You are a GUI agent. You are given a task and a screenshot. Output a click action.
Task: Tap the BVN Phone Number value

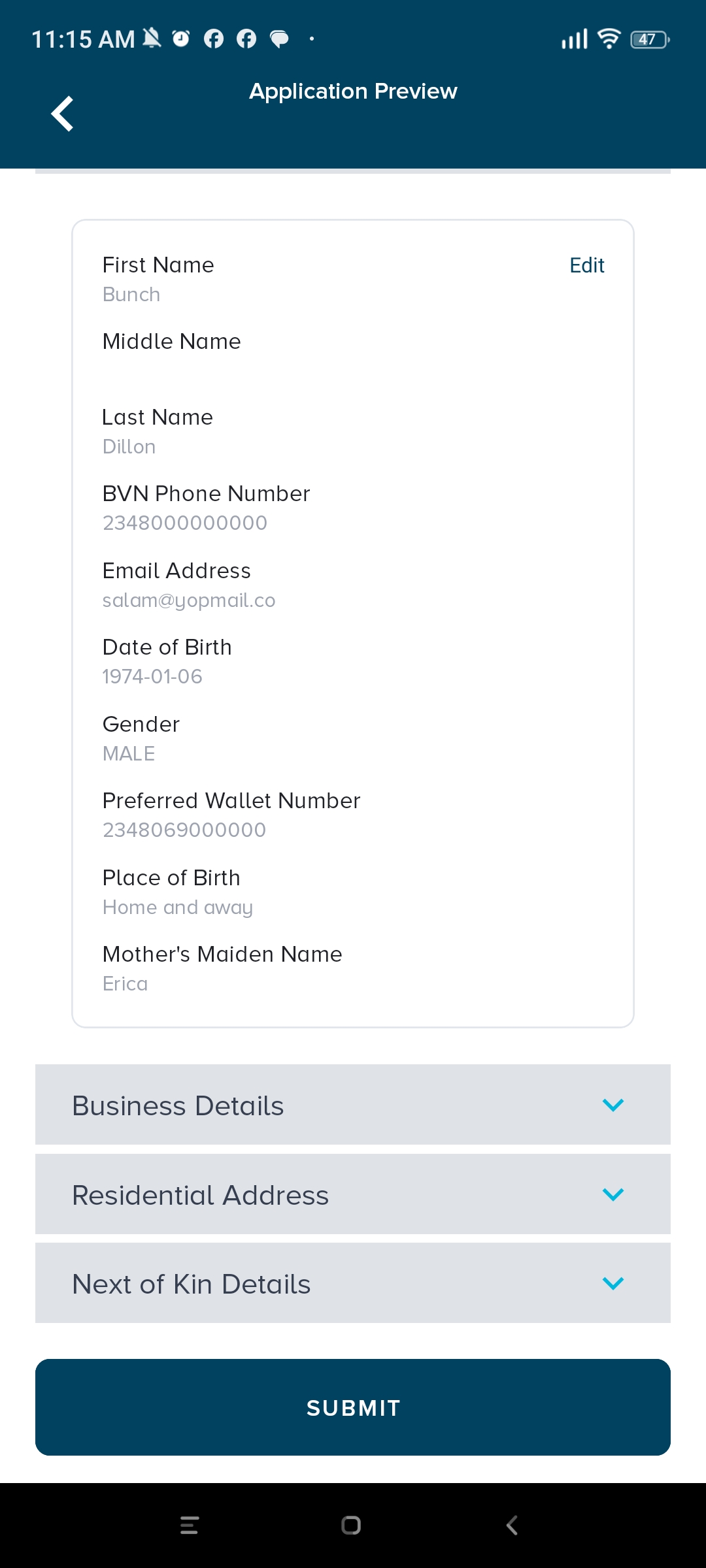pos(185,523)
